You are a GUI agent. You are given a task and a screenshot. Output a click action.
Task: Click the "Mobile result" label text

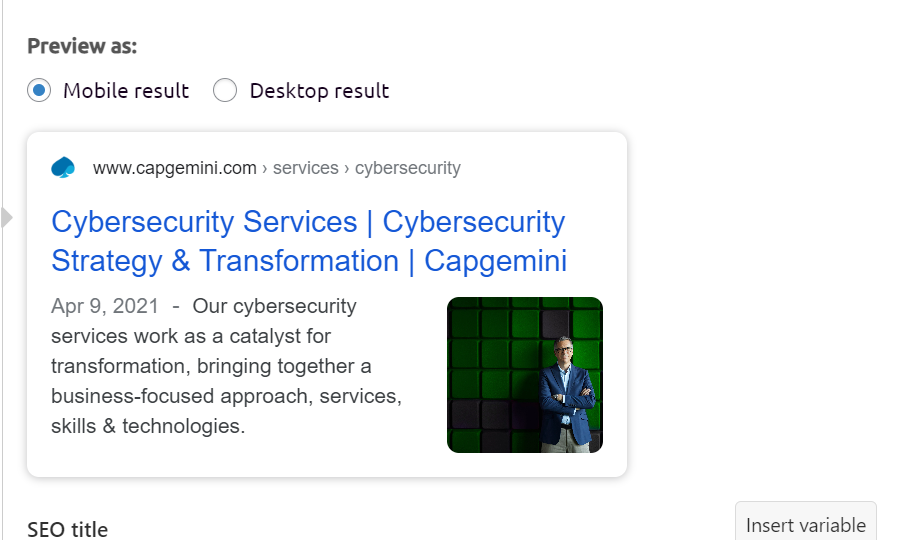click(x=126, y=91)
